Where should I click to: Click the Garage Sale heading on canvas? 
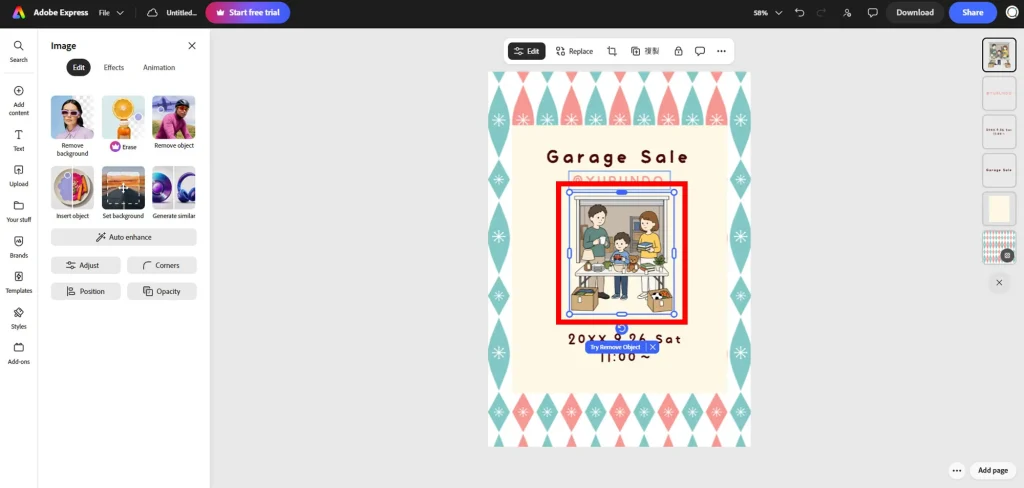(617, 157)
